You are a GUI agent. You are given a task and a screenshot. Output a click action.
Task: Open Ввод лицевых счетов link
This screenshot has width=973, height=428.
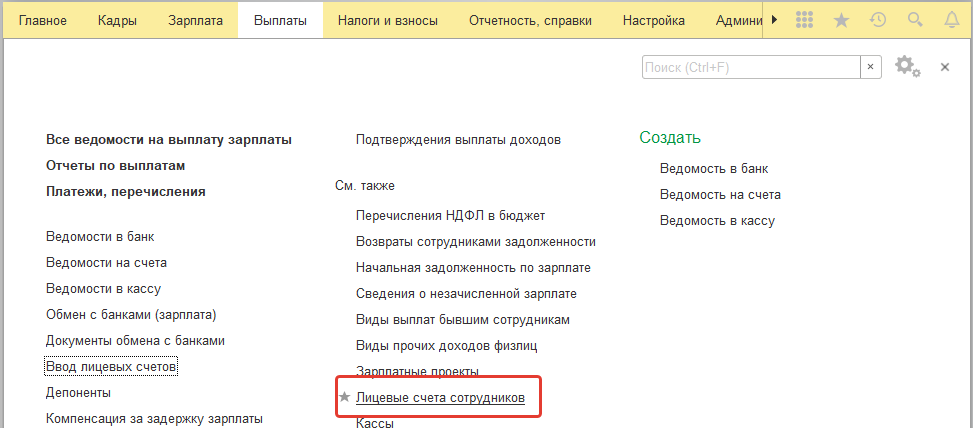coord(112,367)
